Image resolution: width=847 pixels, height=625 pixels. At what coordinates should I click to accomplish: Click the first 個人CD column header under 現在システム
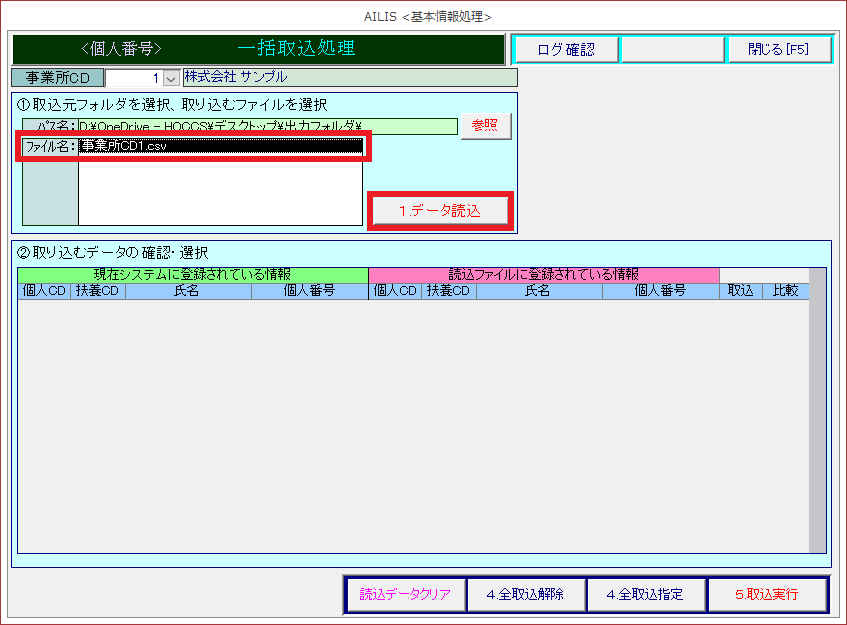click(45, 292)
